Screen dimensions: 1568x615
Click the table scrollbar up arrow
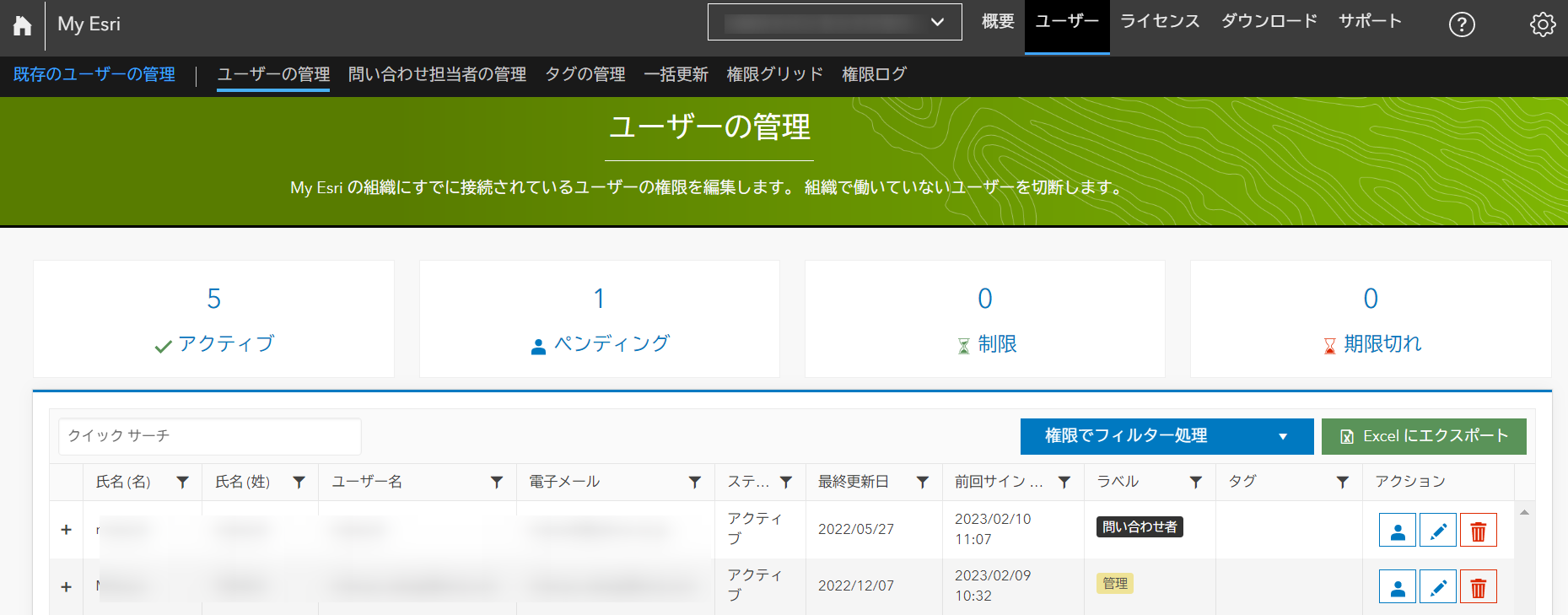tap(1524, 512)
